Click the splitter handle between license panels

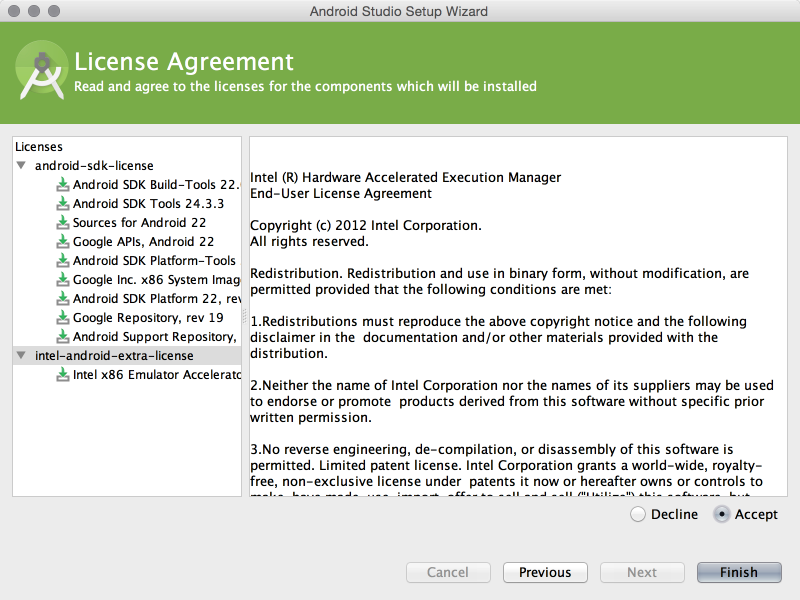coord(245,316)
